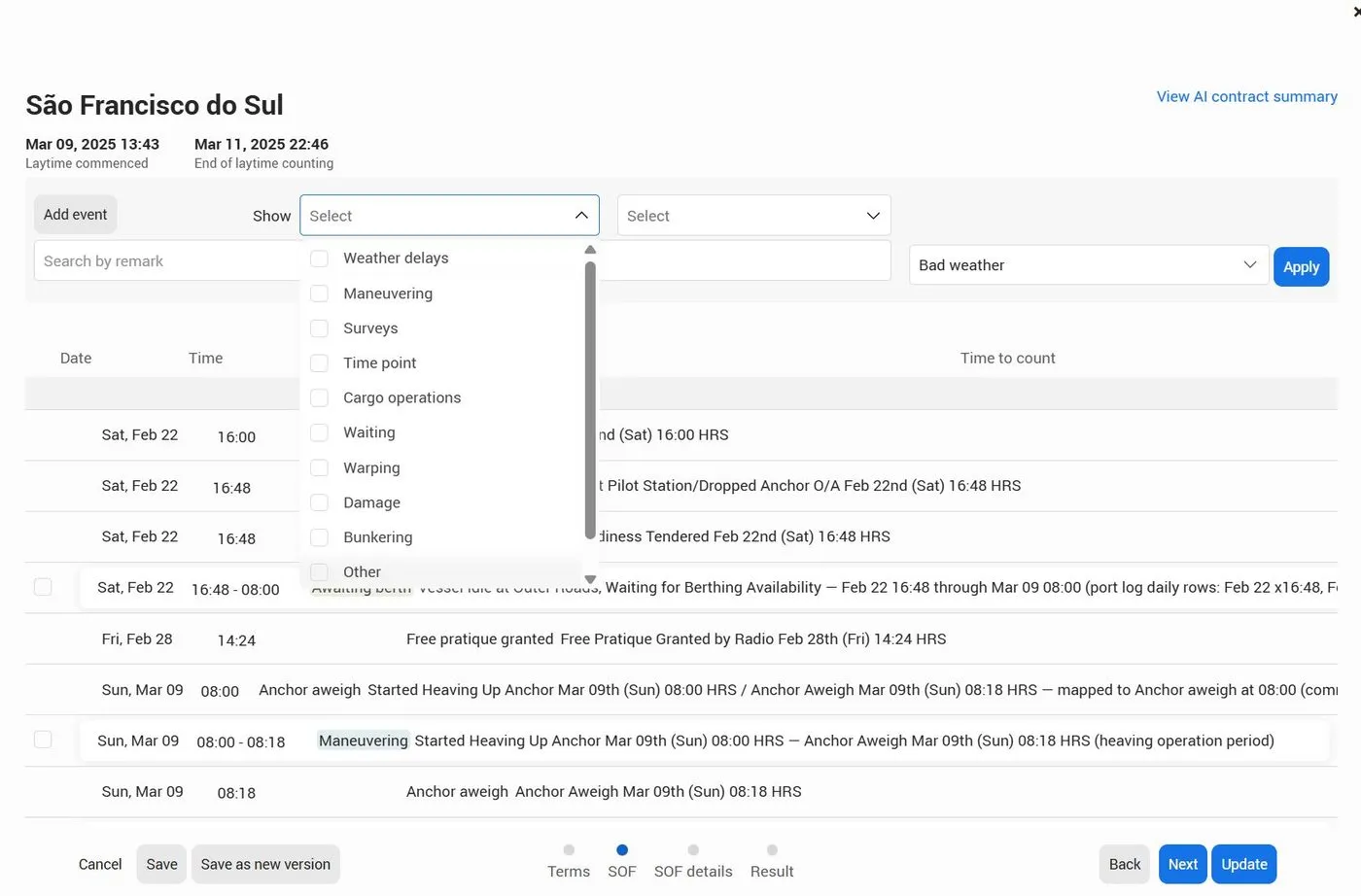This screenshot has height=896, width=1361.
Task: Click the Apply button
Action: click(1301, 267)
